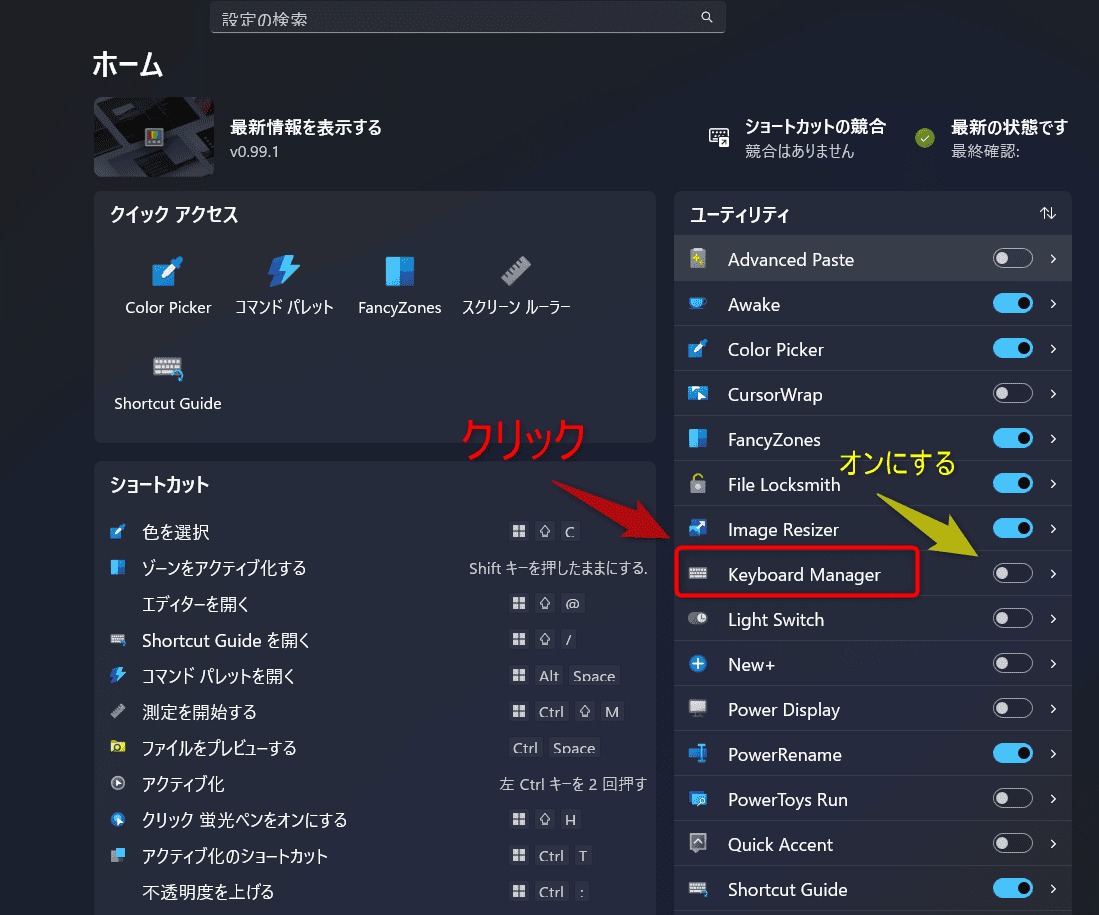Click the green up-to-date checkmark icon
The height and width of the screenshot is (915, 1099).
click(924, 137)
